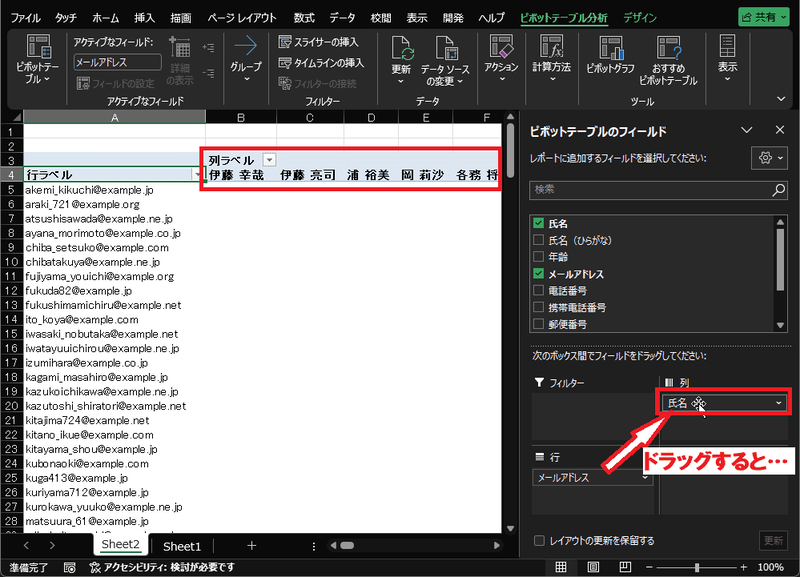Add a new sheet with plus icon
The image size is (800, 577).
click(x=252, y=545)
